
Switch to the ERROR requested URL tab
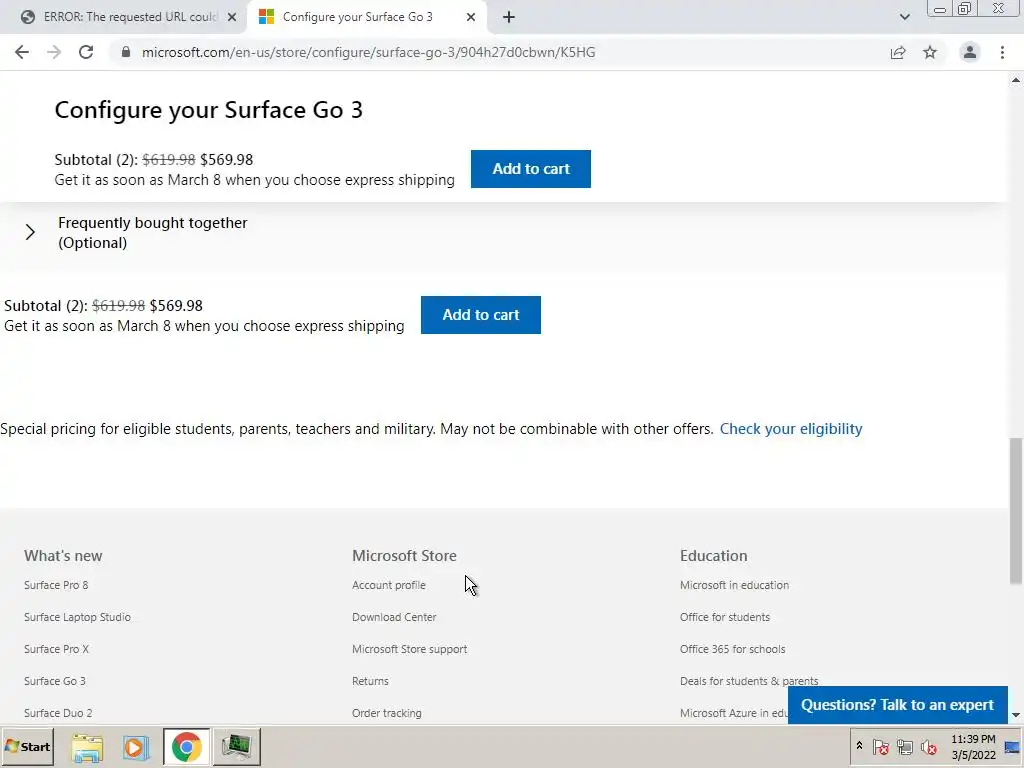(x=129, y=17)
